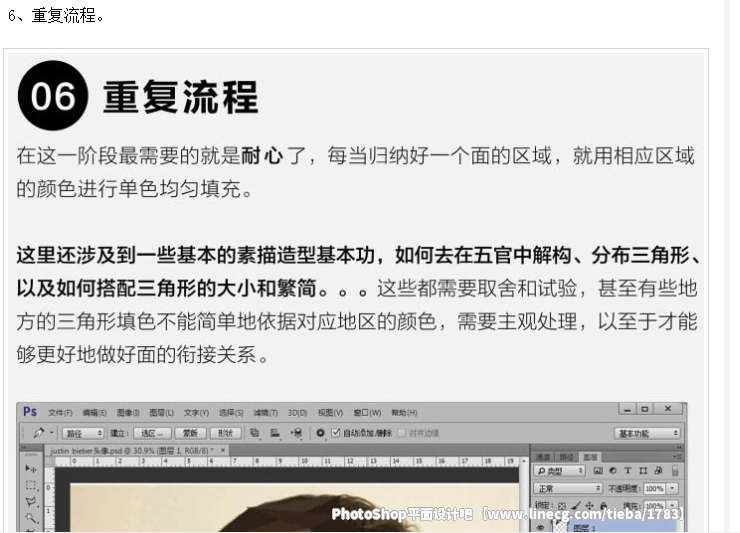Open the Pen tool preset picker icon

(38, 432)
